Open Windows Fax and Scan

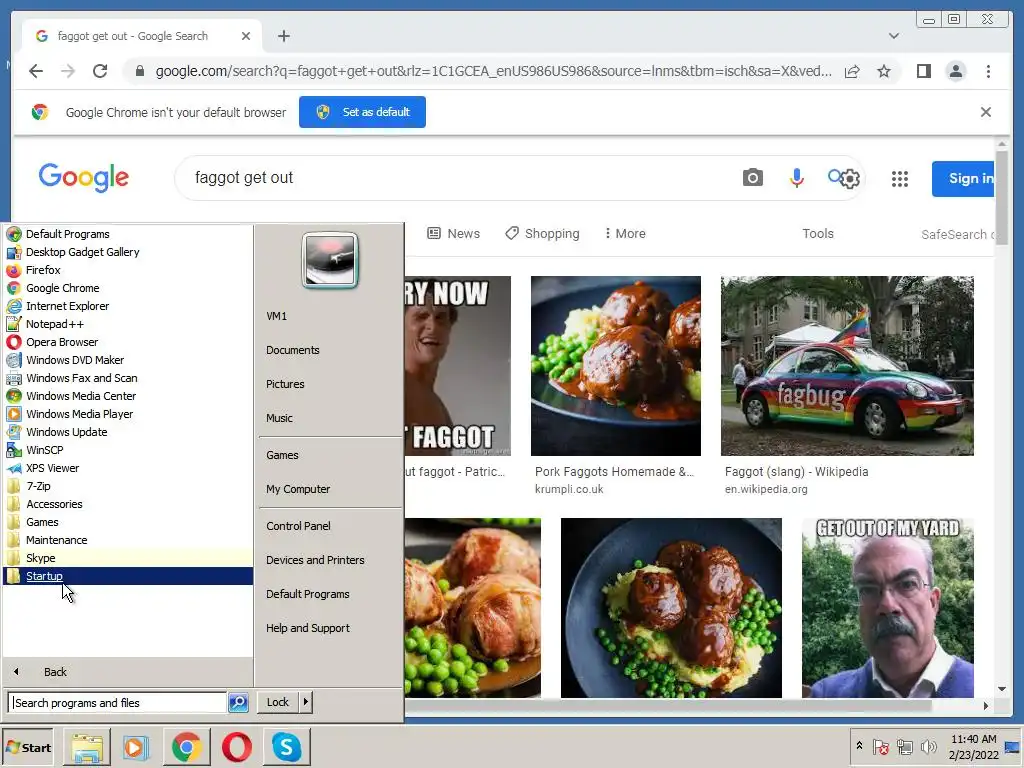tap(129, 378)
